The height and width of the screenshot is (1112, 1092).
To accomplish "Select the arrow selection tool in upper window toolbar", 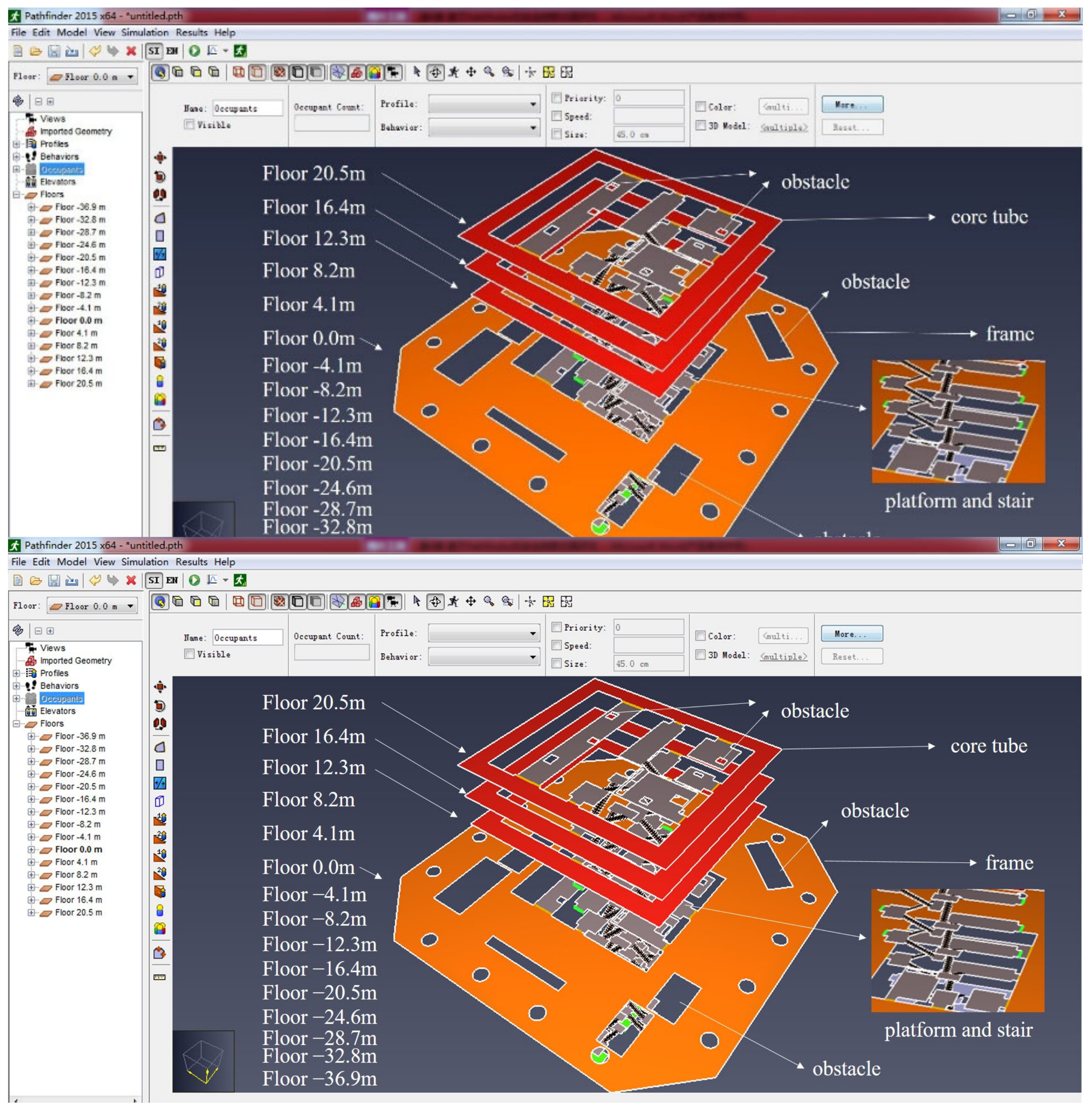I will click(417, 72).
